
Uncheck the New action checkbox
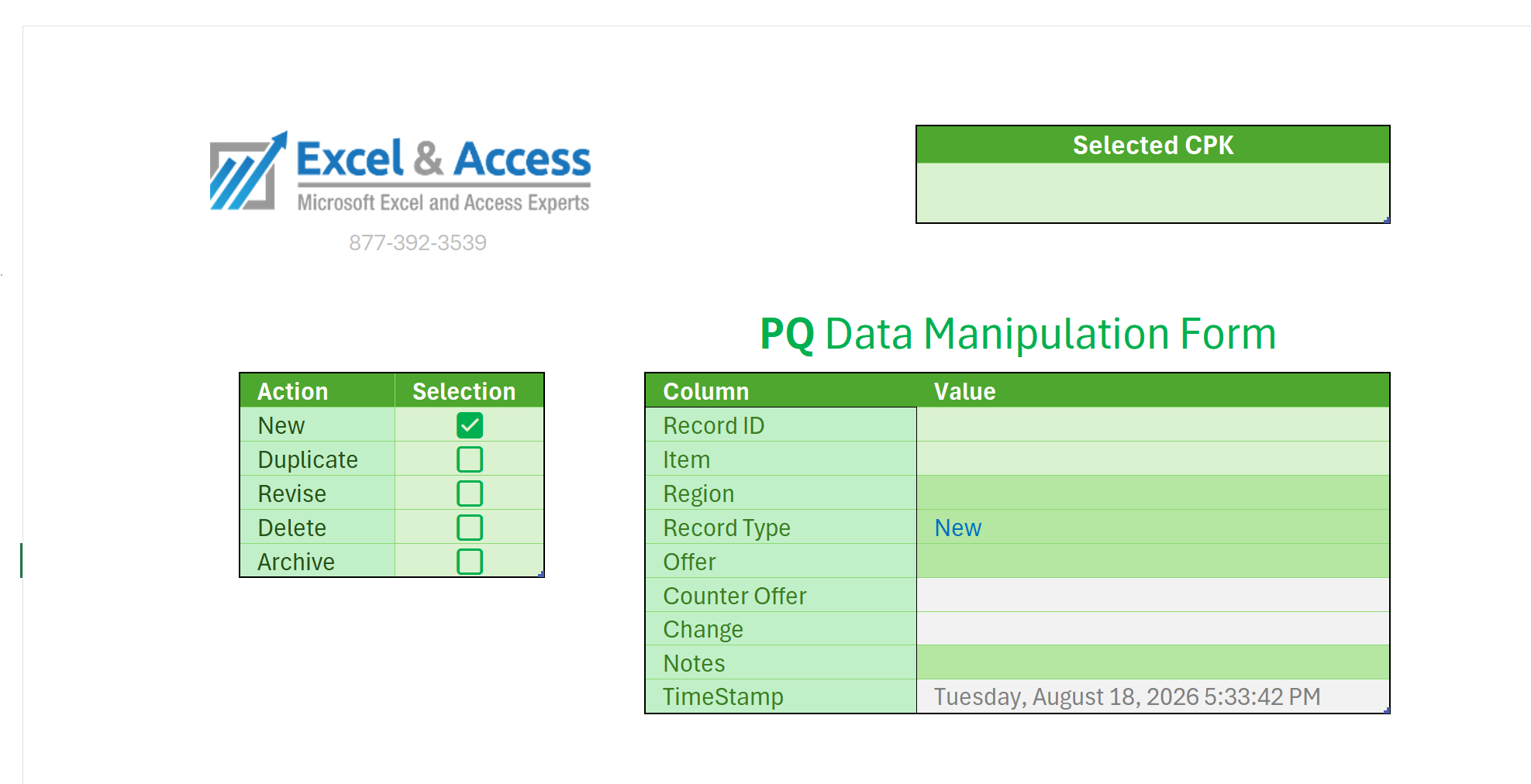(x=470, y=425)
